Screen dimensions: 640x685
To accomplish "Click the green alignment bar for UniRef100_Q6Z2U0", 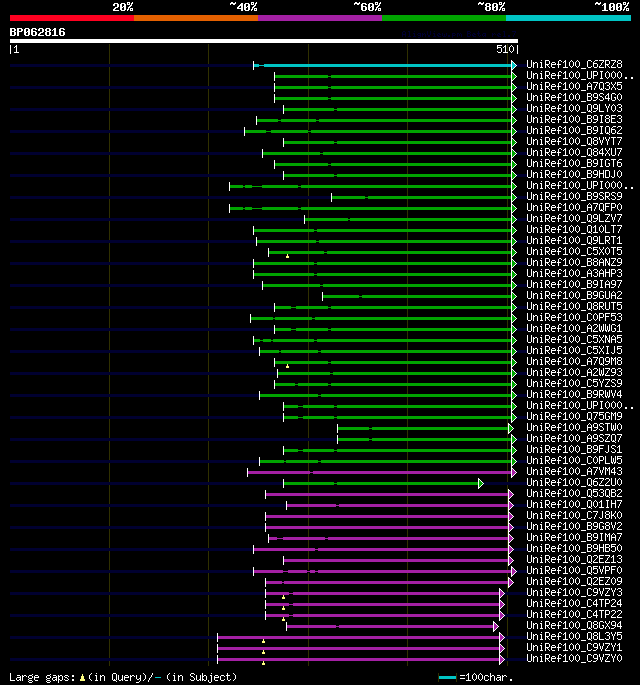I will pyautogui.click(x=382, y=483).
